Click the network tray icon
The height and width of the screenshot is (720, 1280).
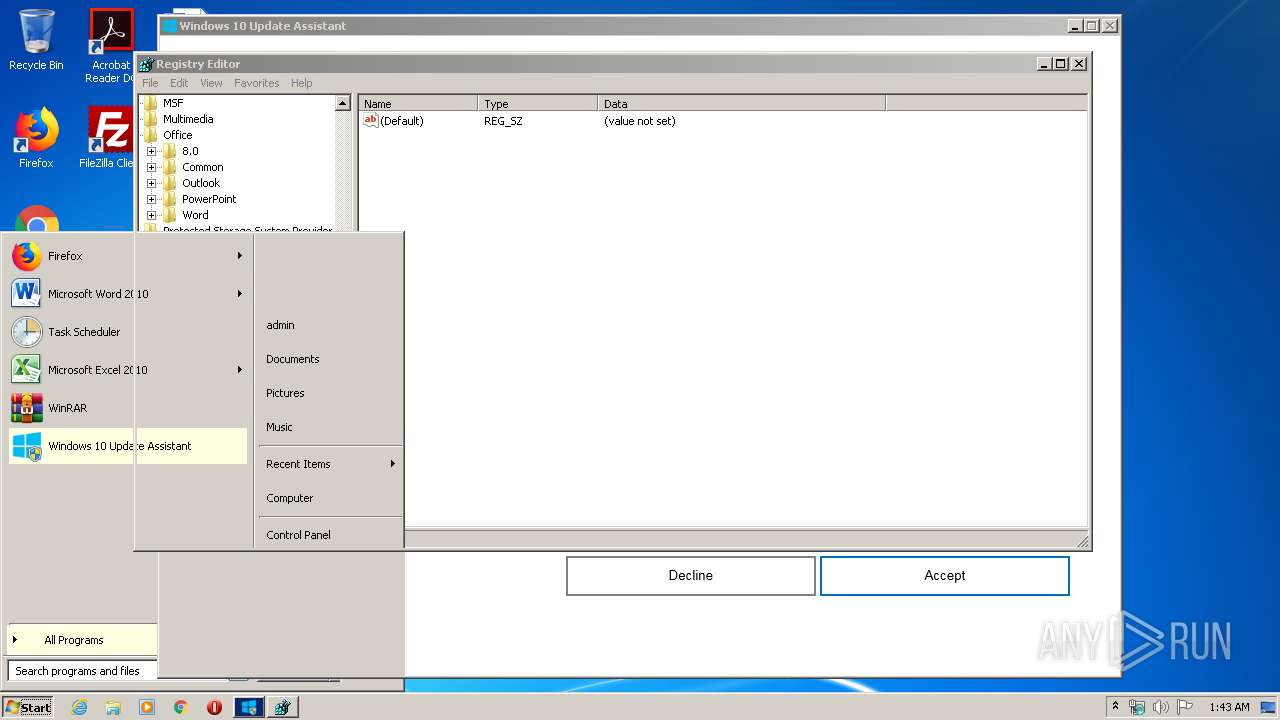point(1137,707)
